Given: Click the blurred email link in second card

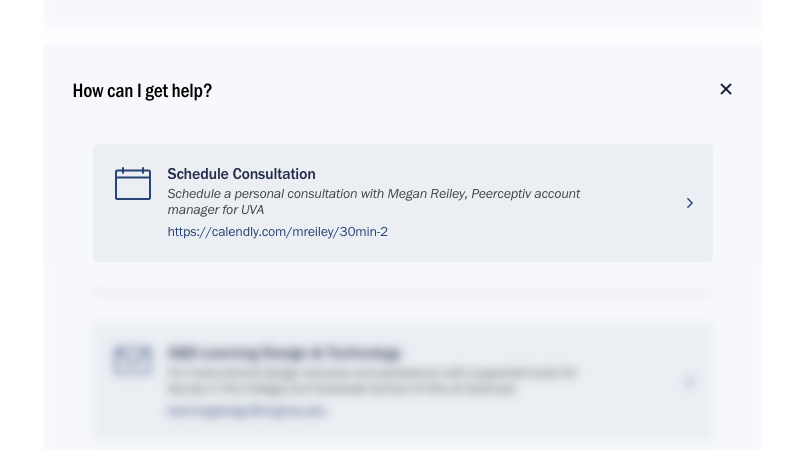Looking at the screenshot, I should click(246, 411).
